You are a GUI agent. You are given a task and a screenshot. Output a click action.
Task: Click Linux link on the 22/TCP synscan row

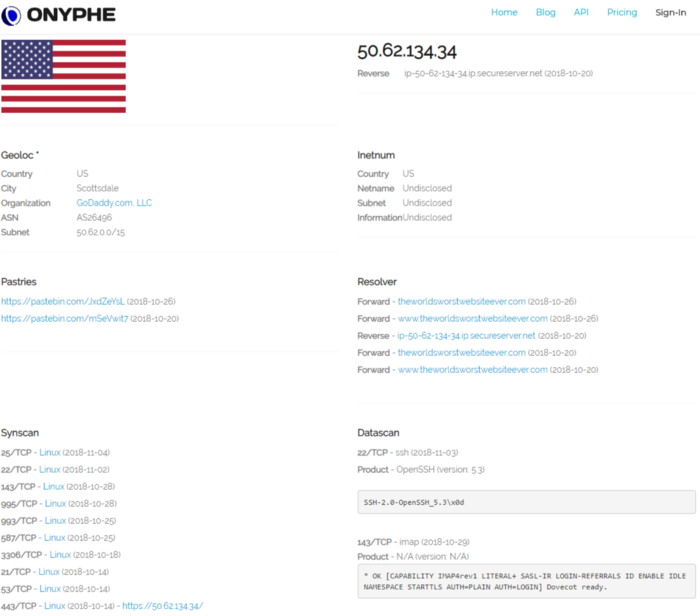tap(50, 469)
